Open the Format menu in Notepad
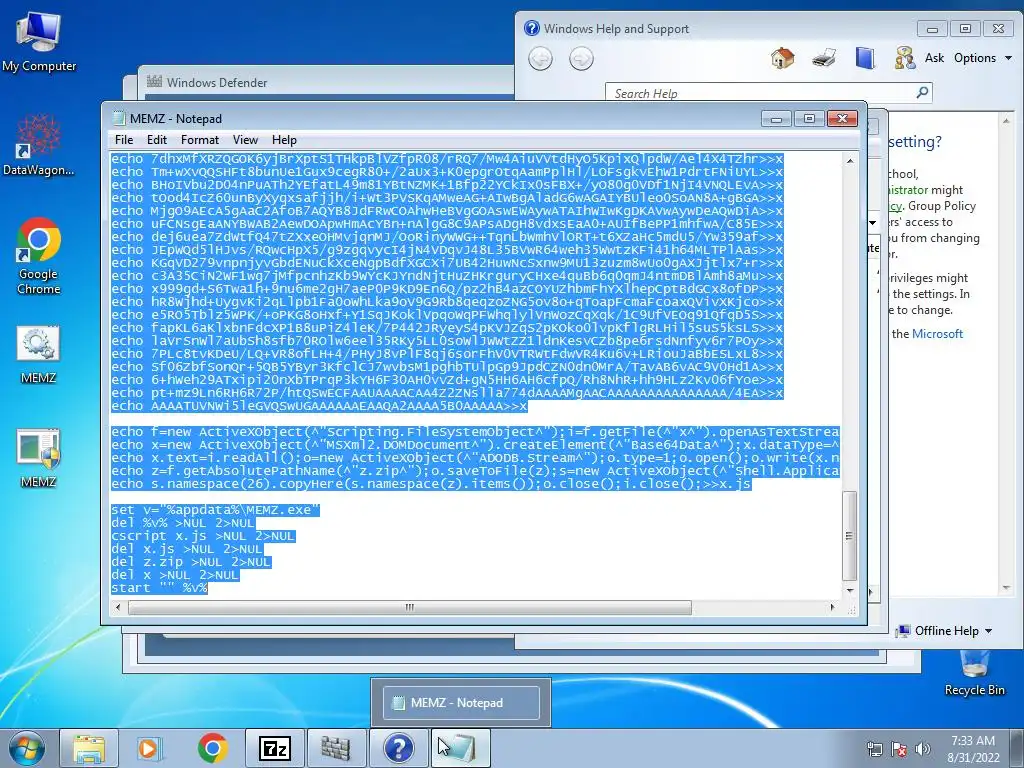 click(200, 140)
